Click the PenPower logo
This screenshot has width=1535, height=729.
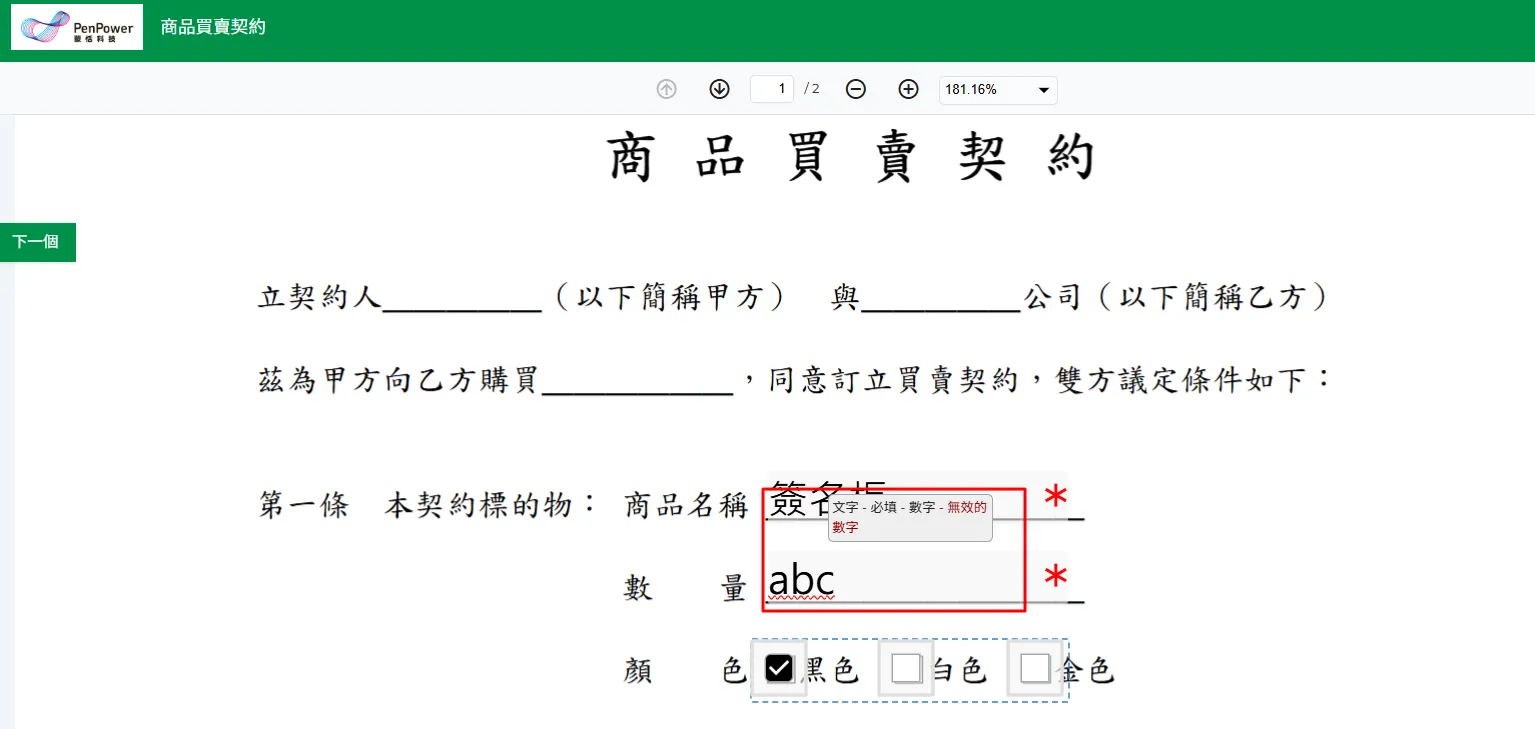coord(77,27)
